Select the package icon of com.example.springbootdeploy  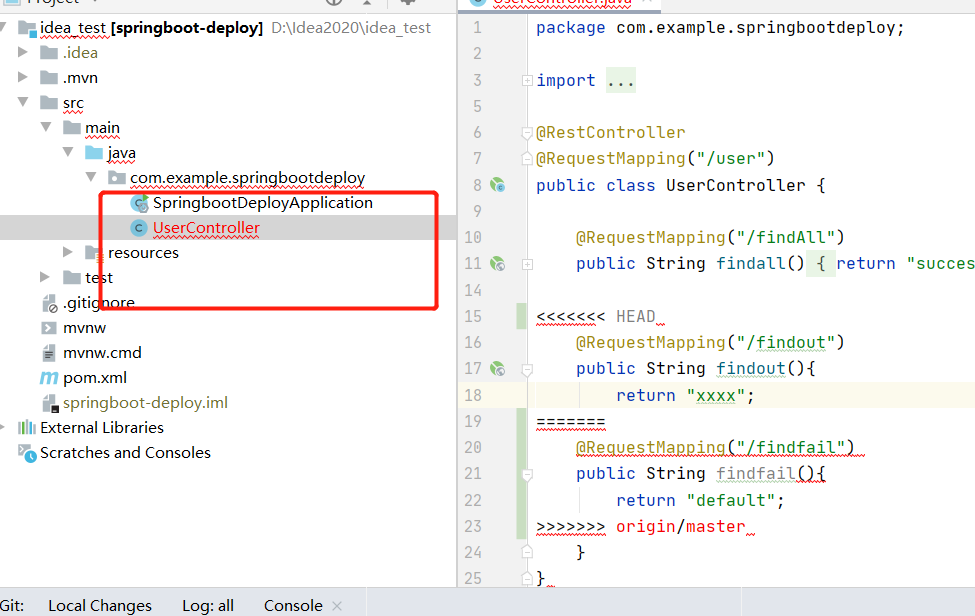click(116, 178)
